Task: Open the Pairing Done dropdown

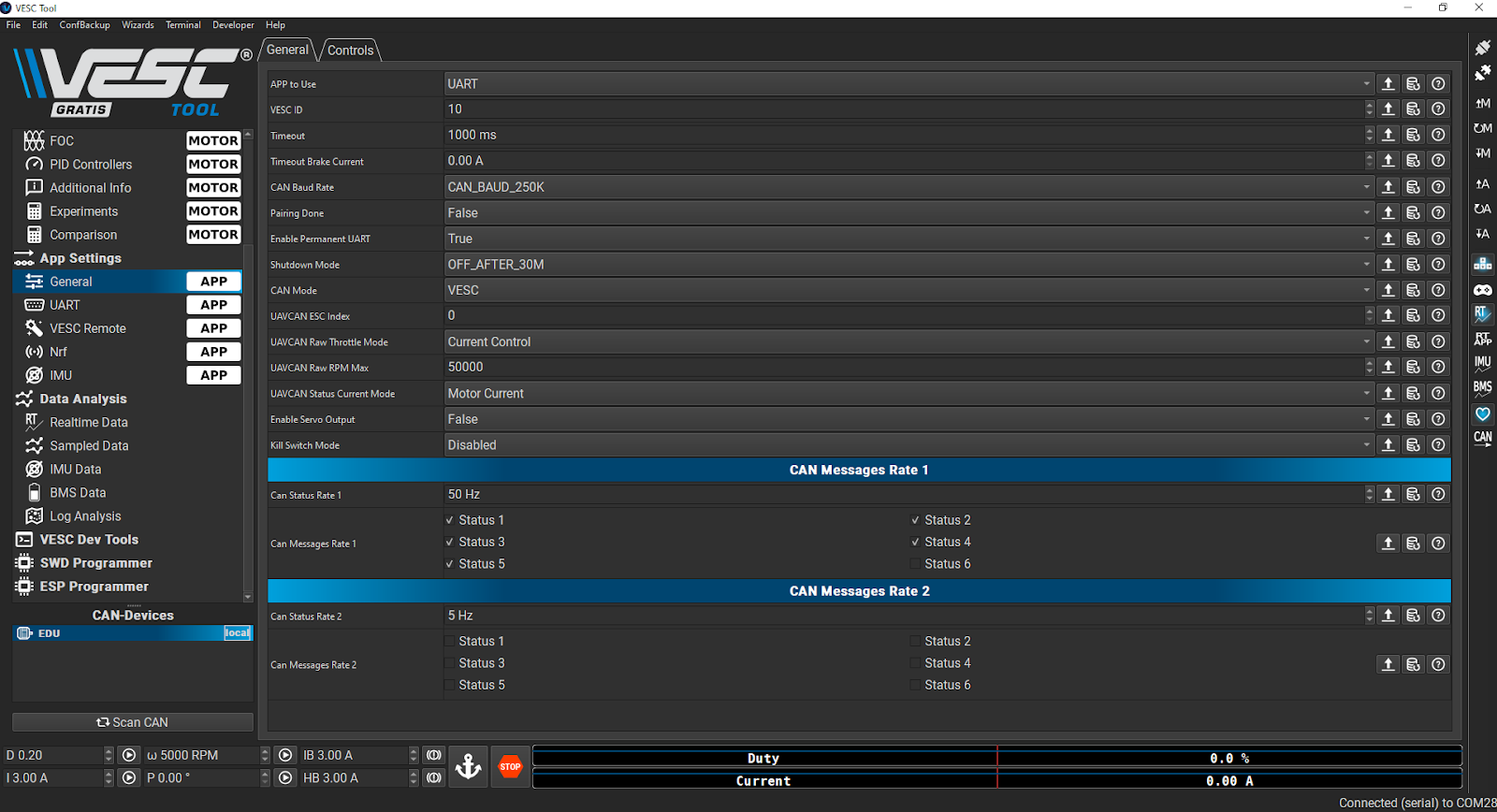Action: pos(908,212)
